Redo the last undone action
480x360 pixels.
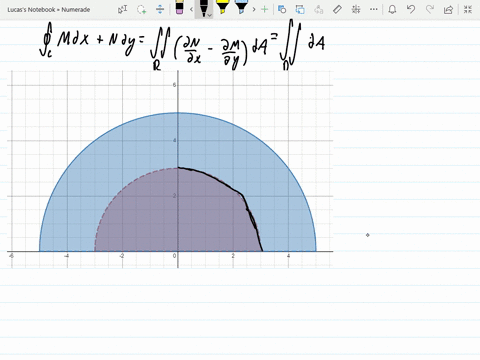click(x=430, y=9)
